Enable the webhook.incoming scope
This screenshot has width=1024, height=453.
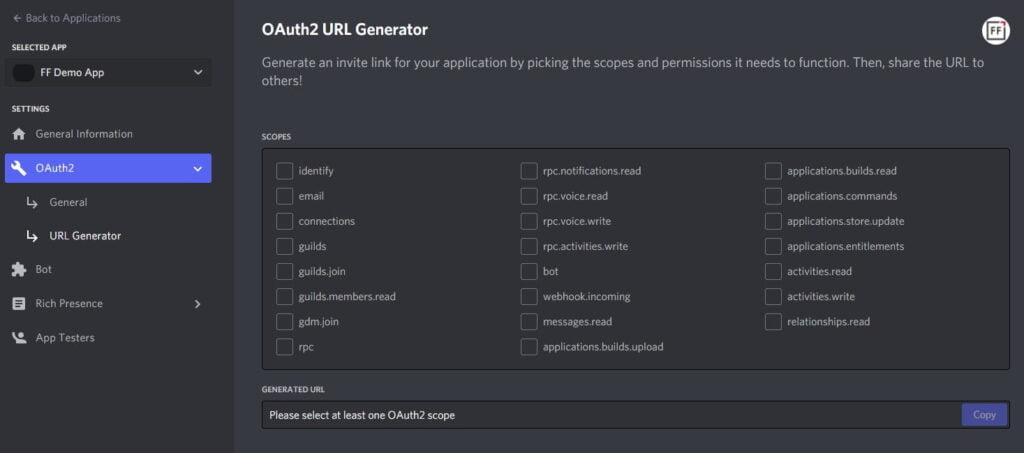coord(529,296)
